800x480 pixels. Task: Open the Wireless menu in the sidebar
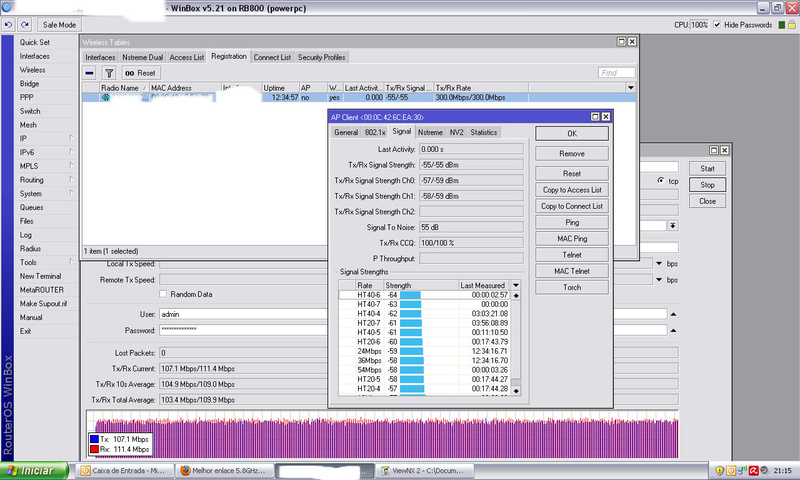32,70
